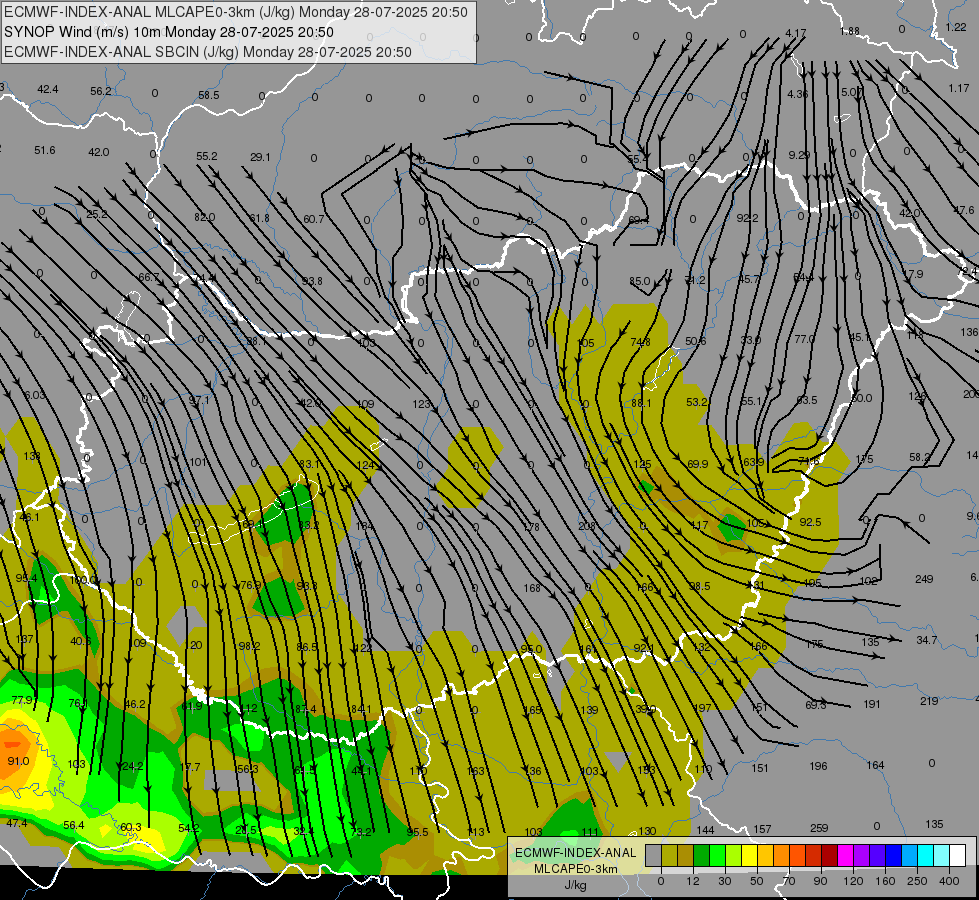Click the map value 92.2
Screen dimensions: 979x900
[x=747, y=218]
